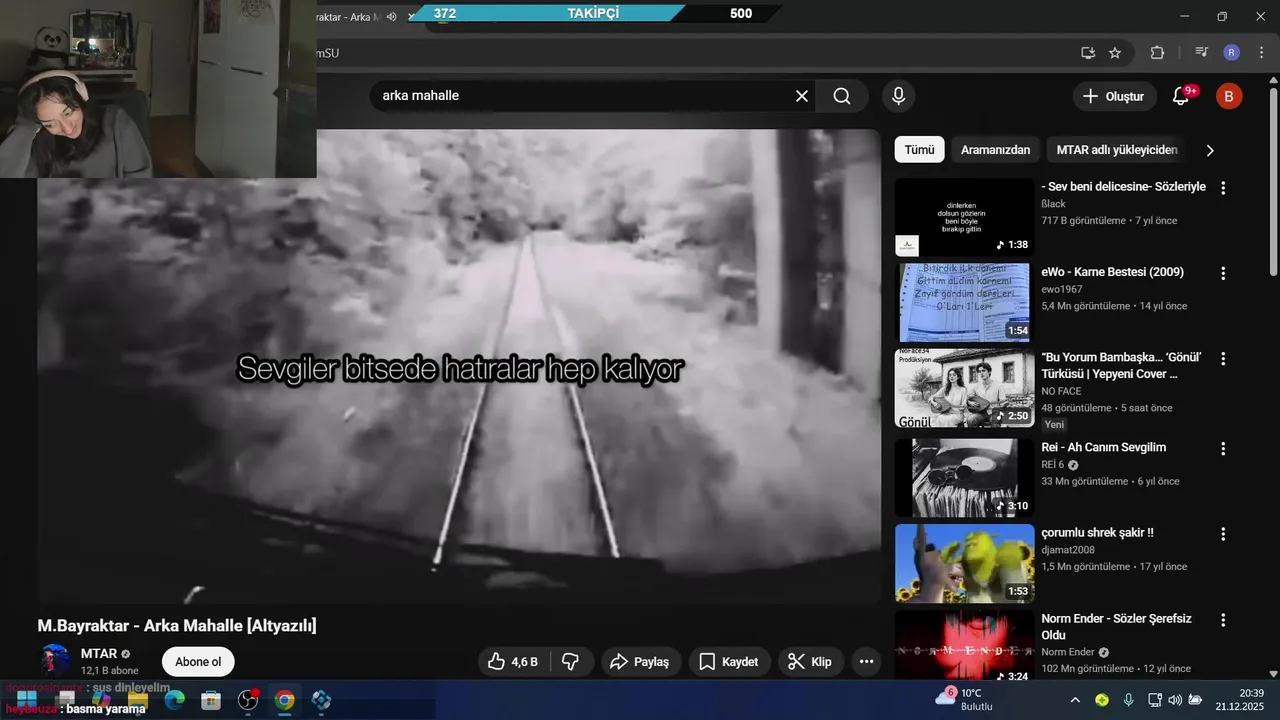1280x720 pixels.
Task: Open Microsoft Store from the taskbar
Action: pyautogui.click(x=211, y=700)
